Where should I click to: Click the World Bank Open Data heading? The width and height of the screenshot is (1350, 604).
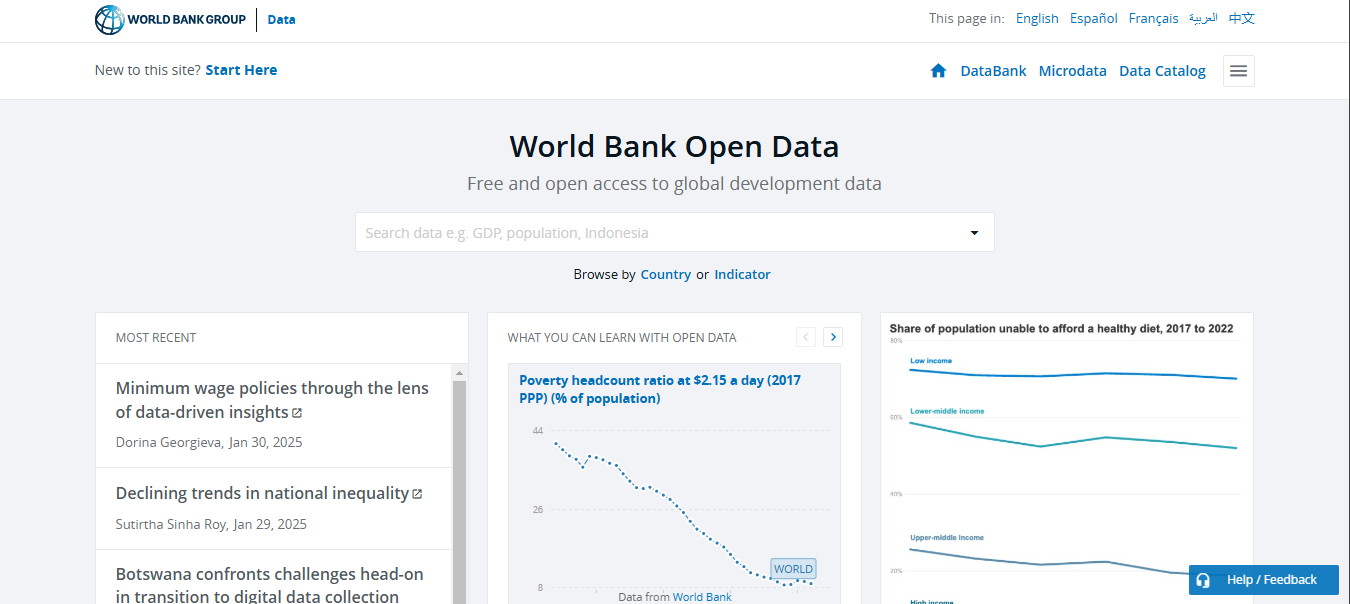(674, 147)
